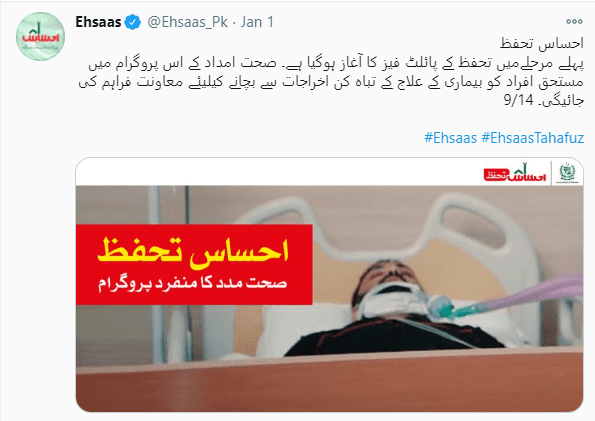Viewport: 595px width, 421px height.
Task: Click the Ehsaas Tahafuz logo in banner
Action: tap(515, 173)
